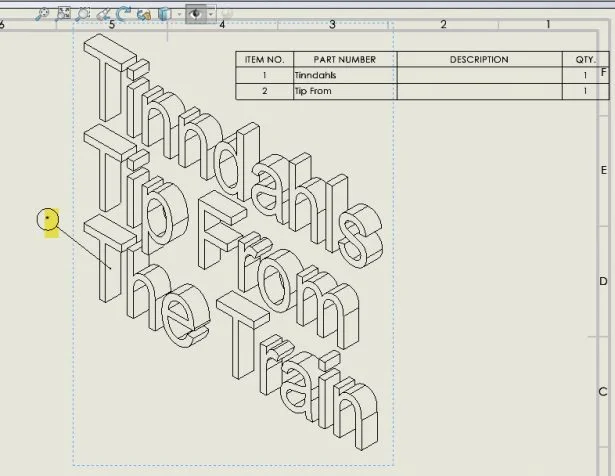Select the QTY. column header
The image size is (615, 476).
pos(585,60)
